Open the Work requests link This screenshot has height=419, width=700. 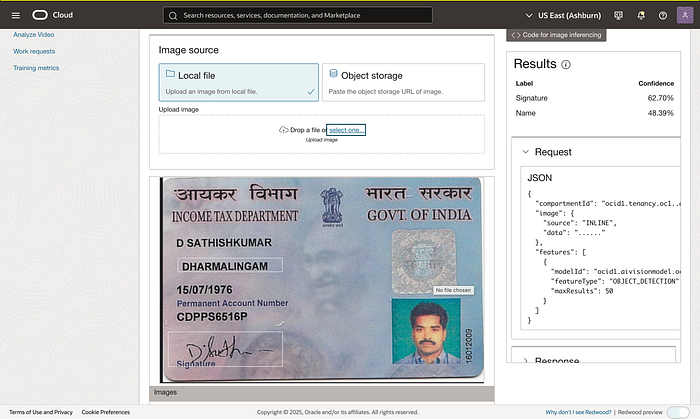coord(34,51)
